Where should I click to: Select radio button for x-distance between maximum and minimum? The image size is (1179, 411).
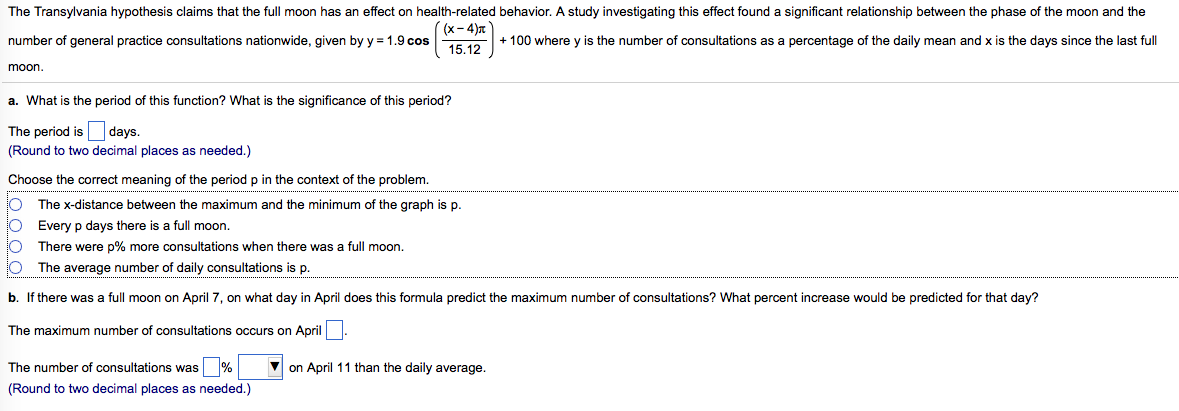[x=17, y=204]
